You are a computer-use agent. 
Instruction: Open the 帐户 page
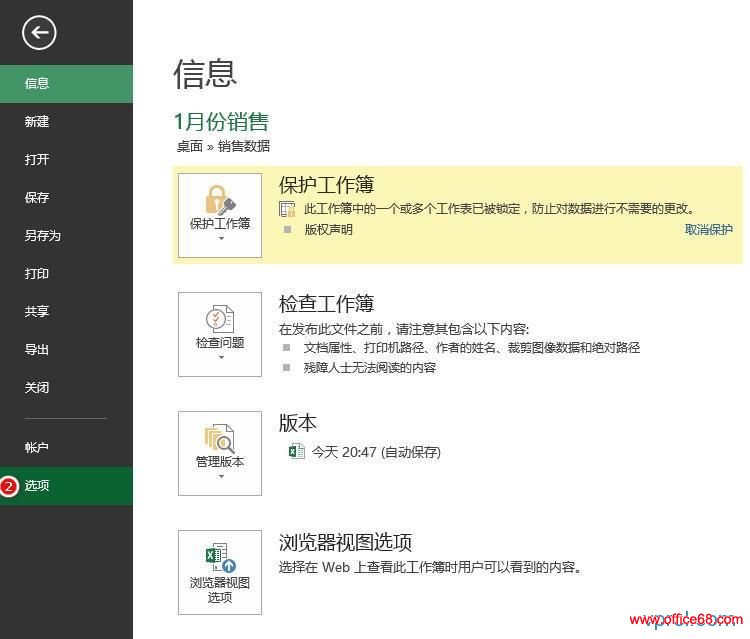pos(66,448)
